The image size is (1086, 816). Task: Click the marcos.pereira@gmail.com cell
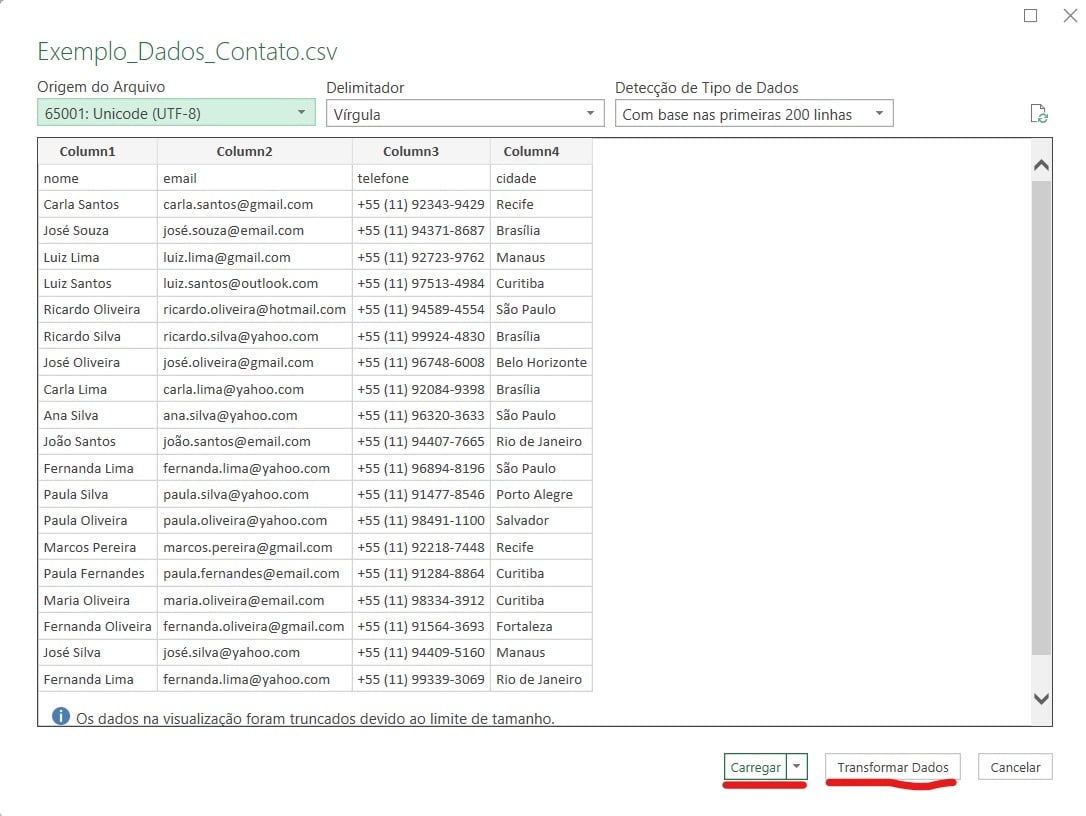coord(255,547)
